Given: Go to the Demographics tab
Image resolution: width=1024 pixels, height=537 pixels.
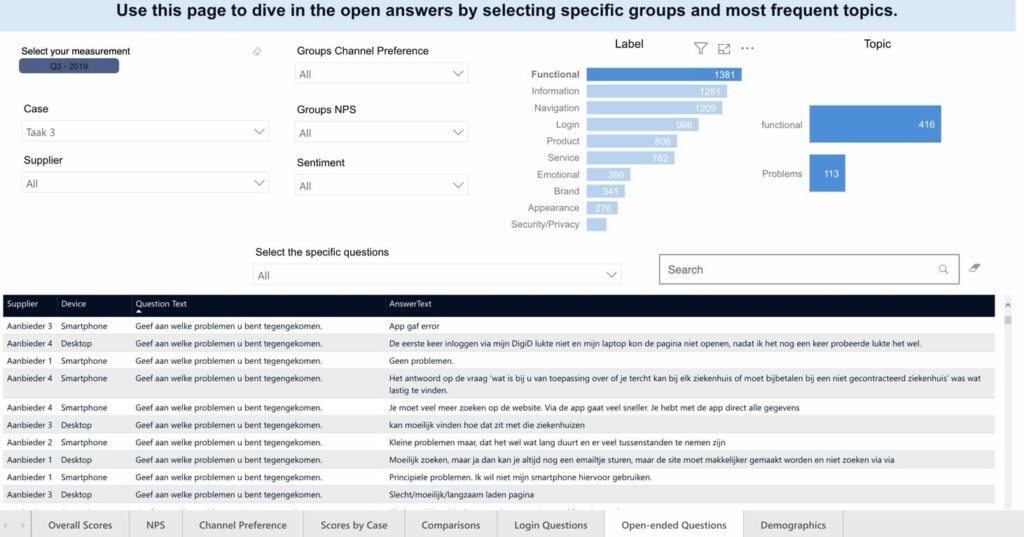Looking at the screenshot, I should 793,525.
